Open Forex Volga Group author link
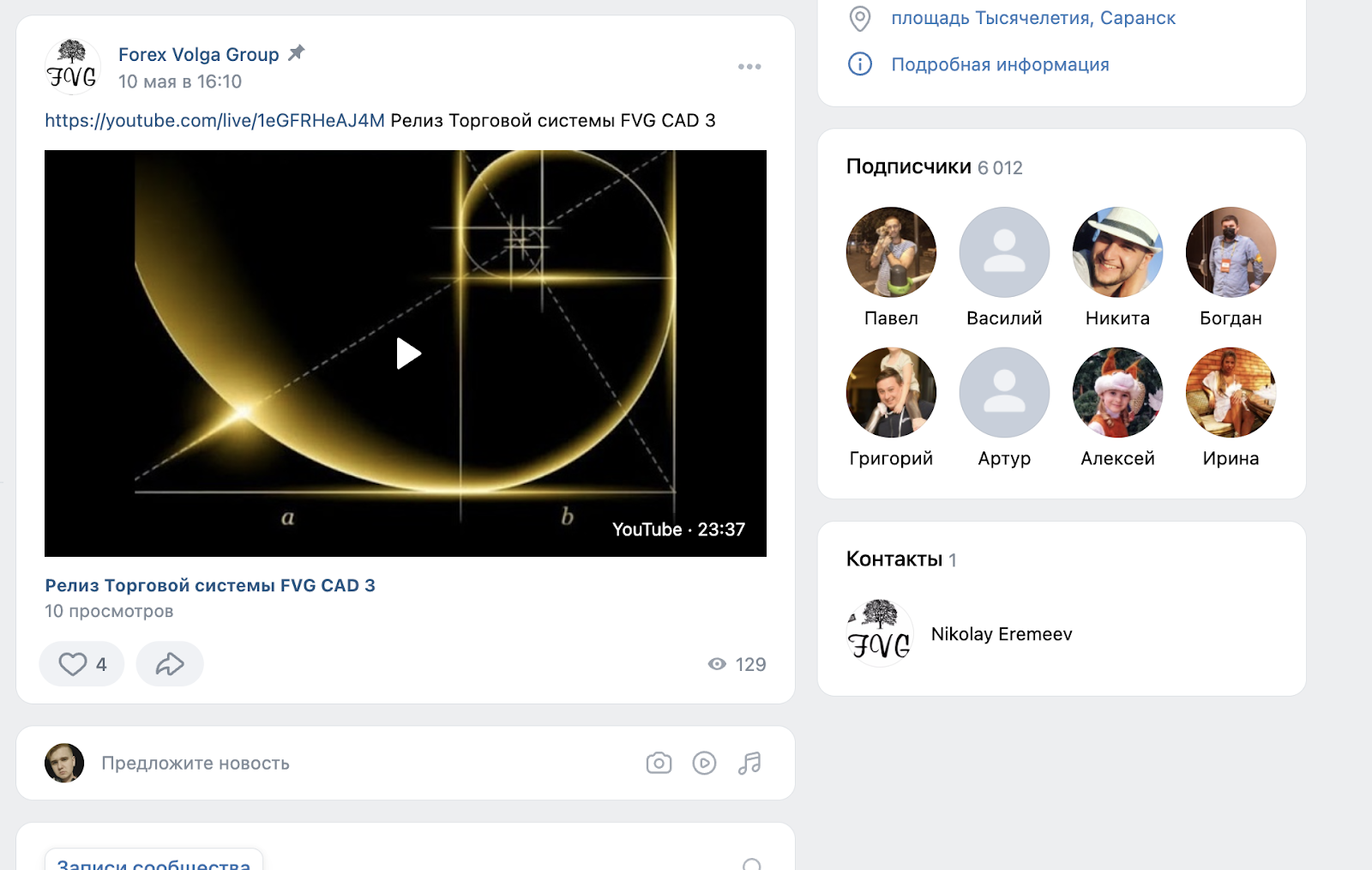 (x=198, y=54)
